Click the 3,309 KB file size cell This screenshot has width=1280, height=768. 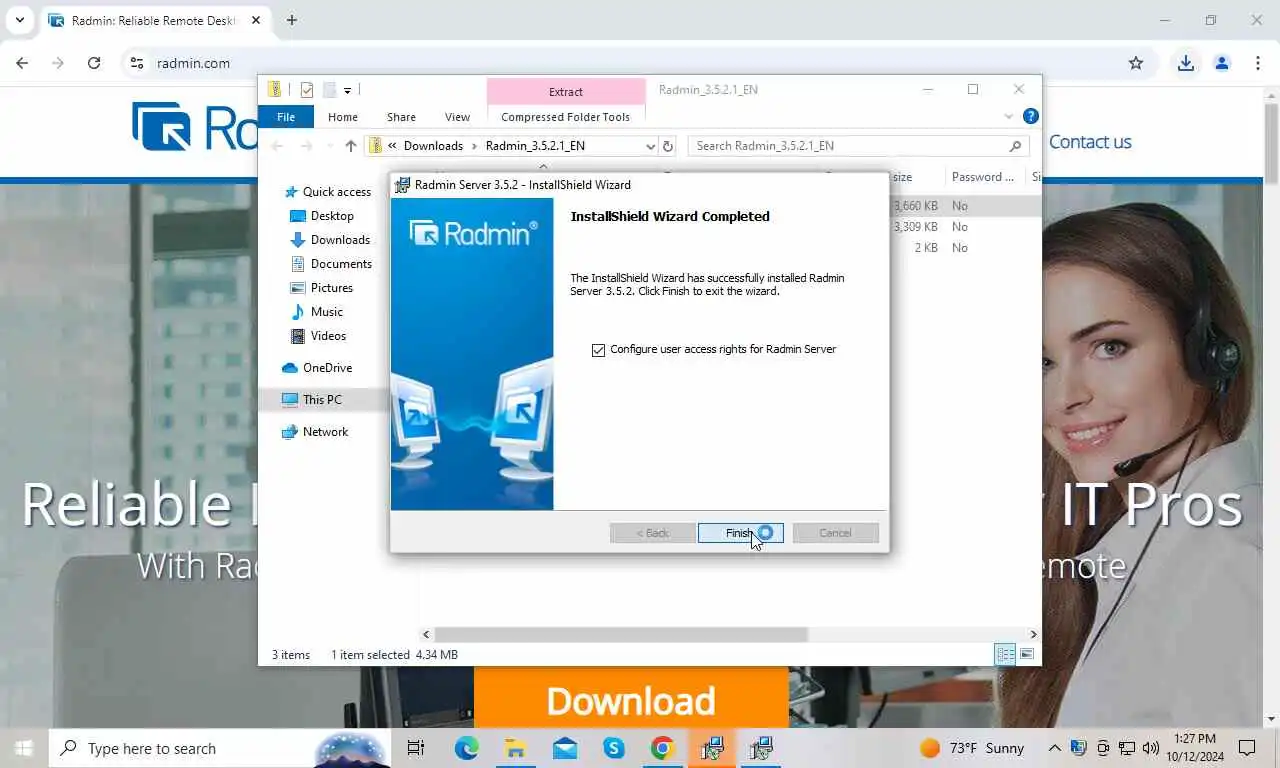[x=915, y=227]
